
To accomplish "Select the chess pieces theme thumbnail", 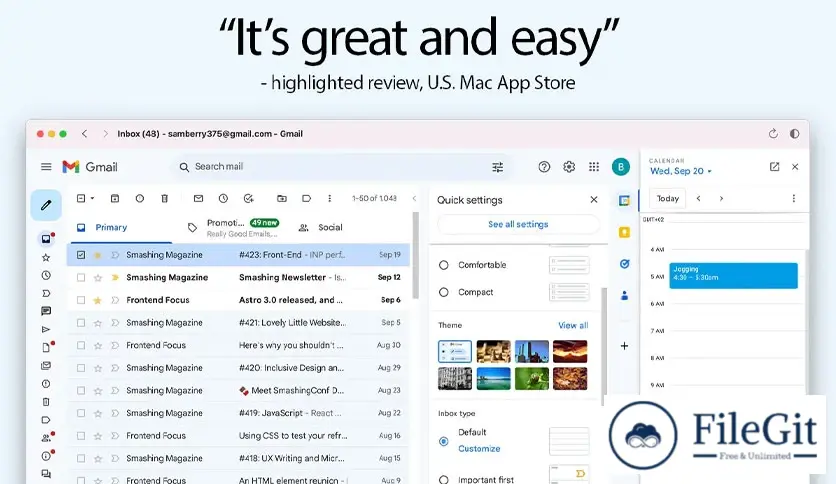I will [493, 351].
